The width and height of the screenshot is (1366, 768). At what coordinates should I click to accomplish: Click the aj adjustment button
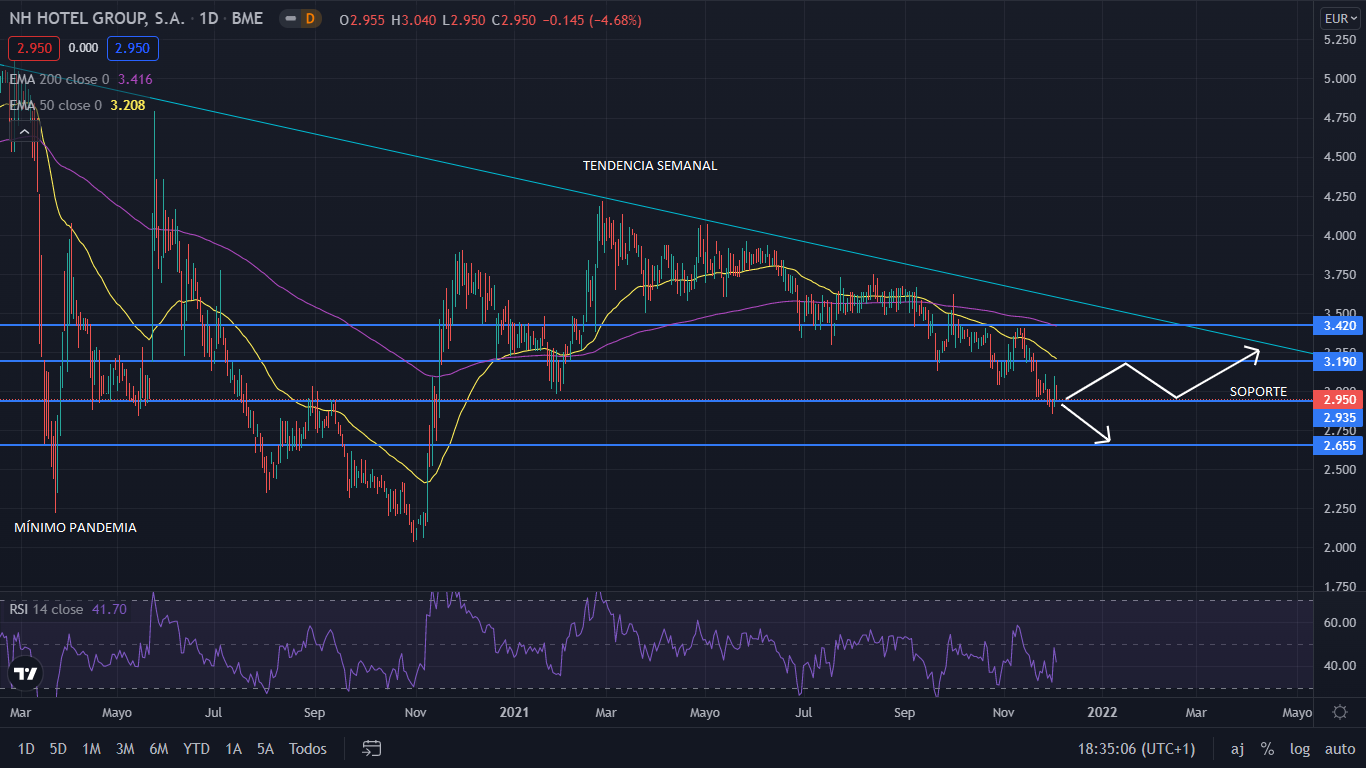click(1237, 749)
